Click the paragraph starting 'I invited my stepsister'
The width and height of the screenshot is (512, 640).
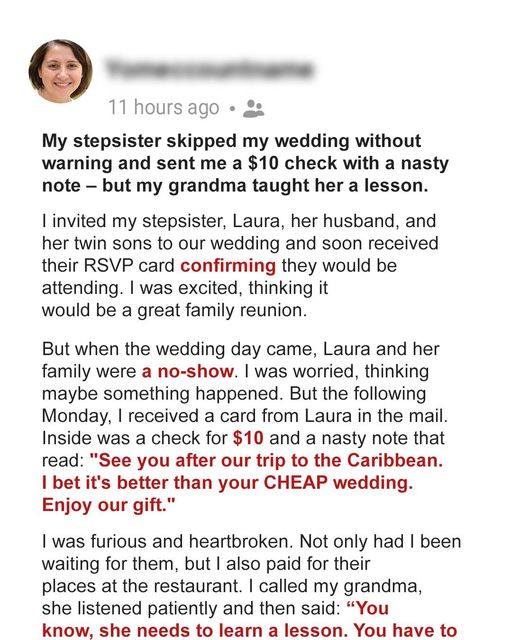pyautogui.click(x=240, y=266)
